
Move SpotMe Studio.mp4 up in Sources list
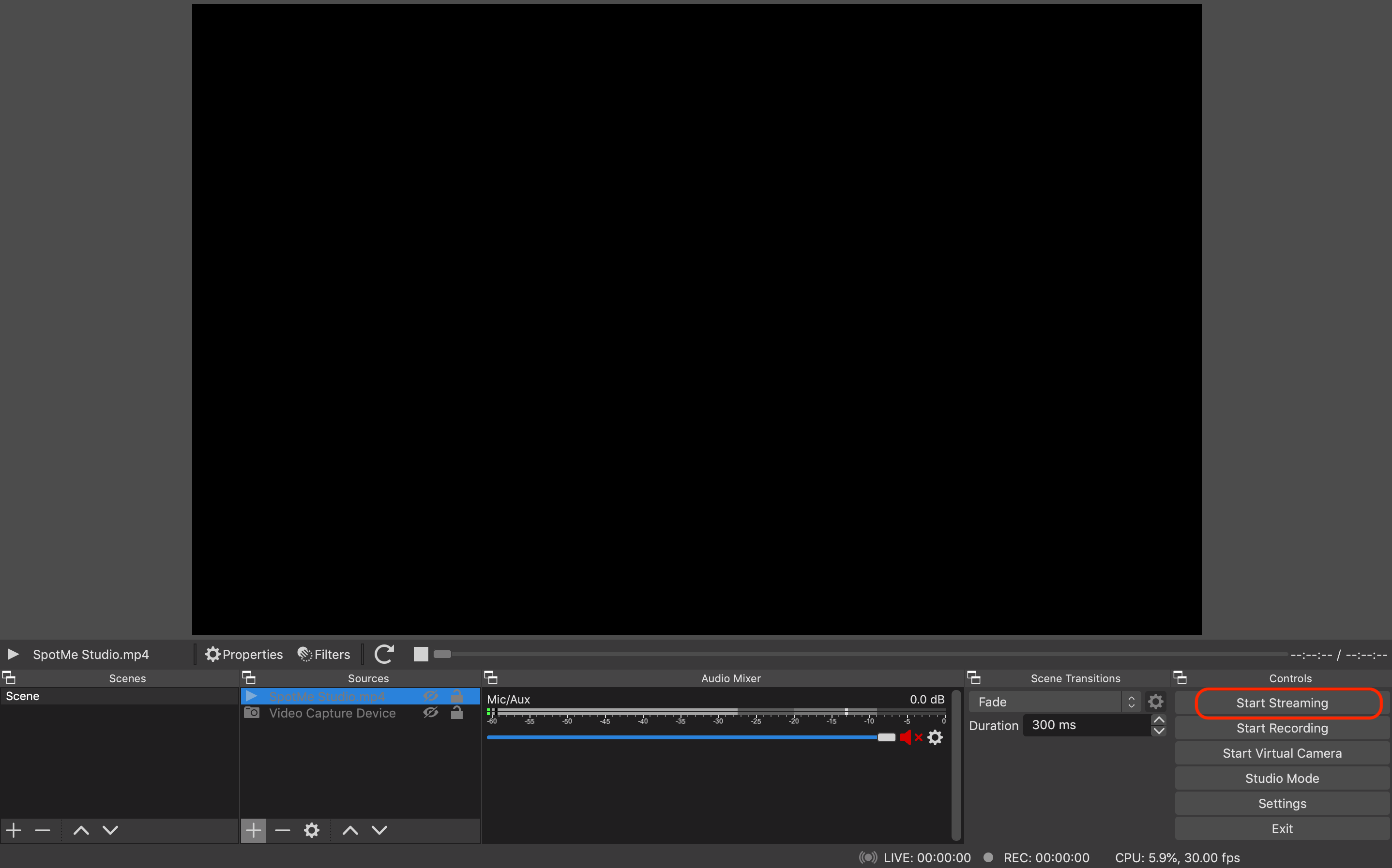[x=350, y=830]
